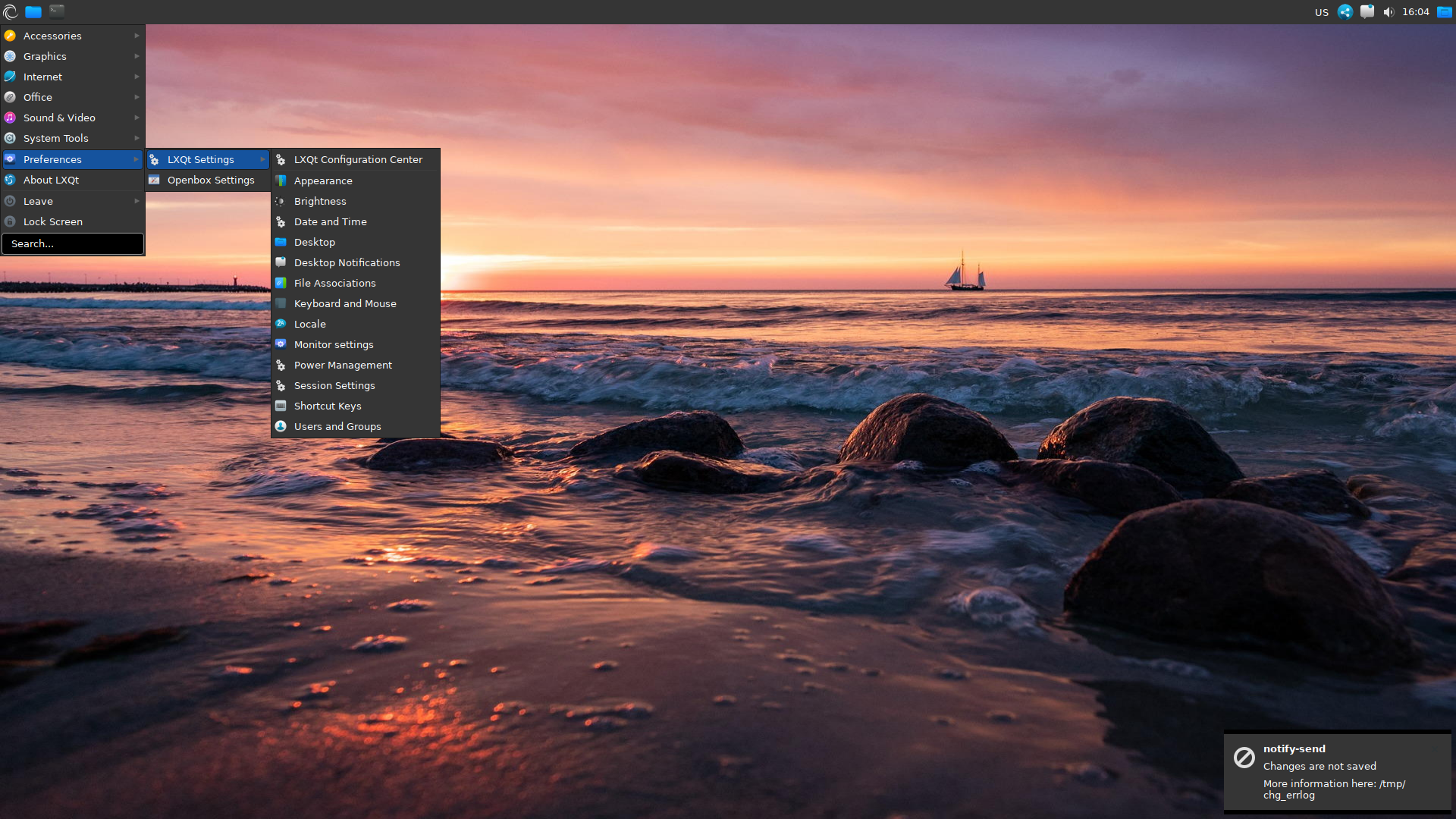Viewport: 1456px width, 819px height.
Task: Click the Sound & Video category icon
Action: click(10, 118)
